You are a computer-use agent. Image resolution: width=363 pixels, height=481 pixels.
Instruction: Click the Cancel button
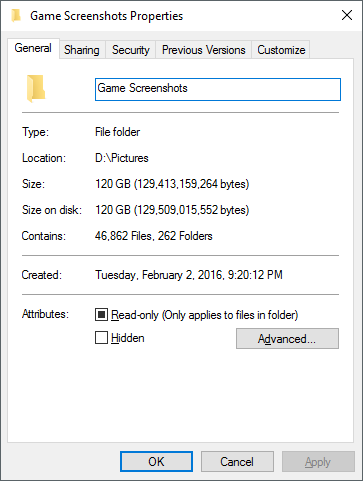pos(237,462)
